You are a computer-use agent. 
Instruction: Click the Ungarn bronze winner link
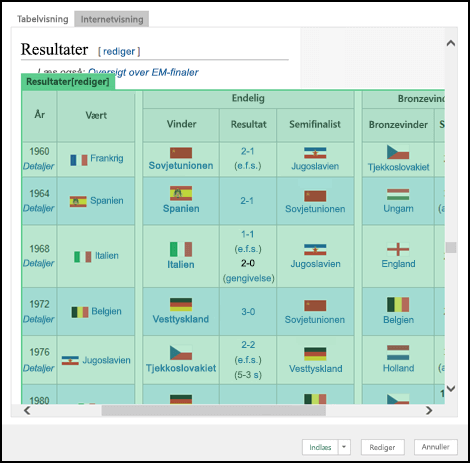(x=398, y=209)
